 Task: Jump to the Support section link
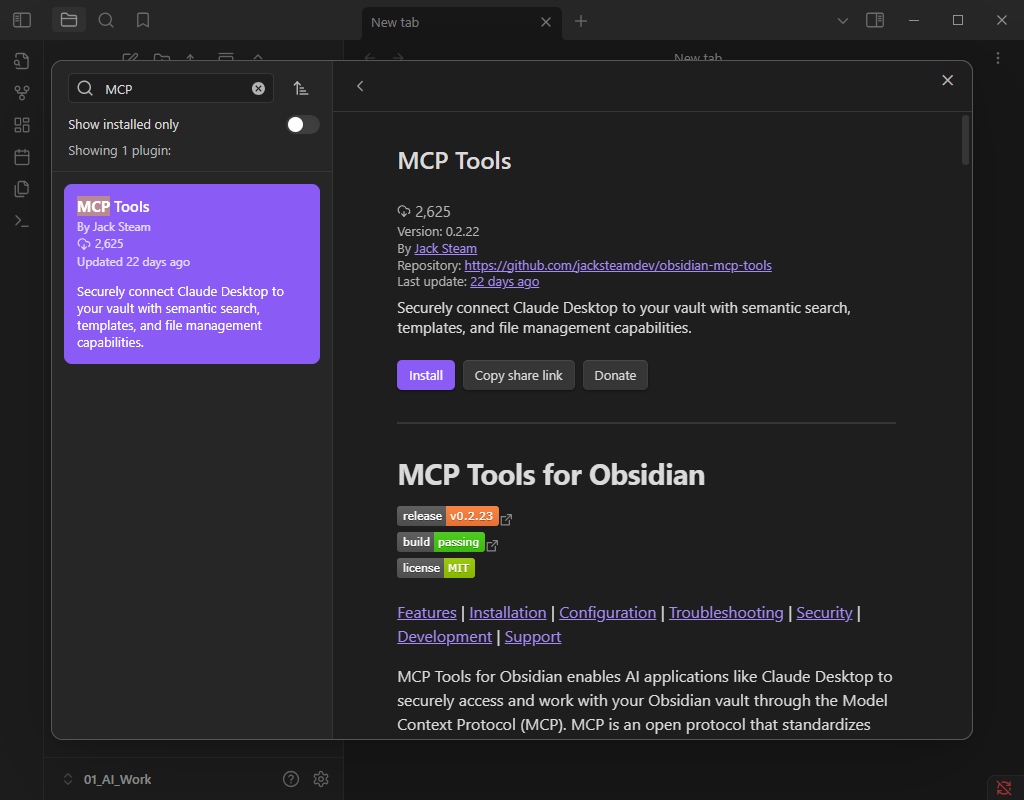pos(533,637)
